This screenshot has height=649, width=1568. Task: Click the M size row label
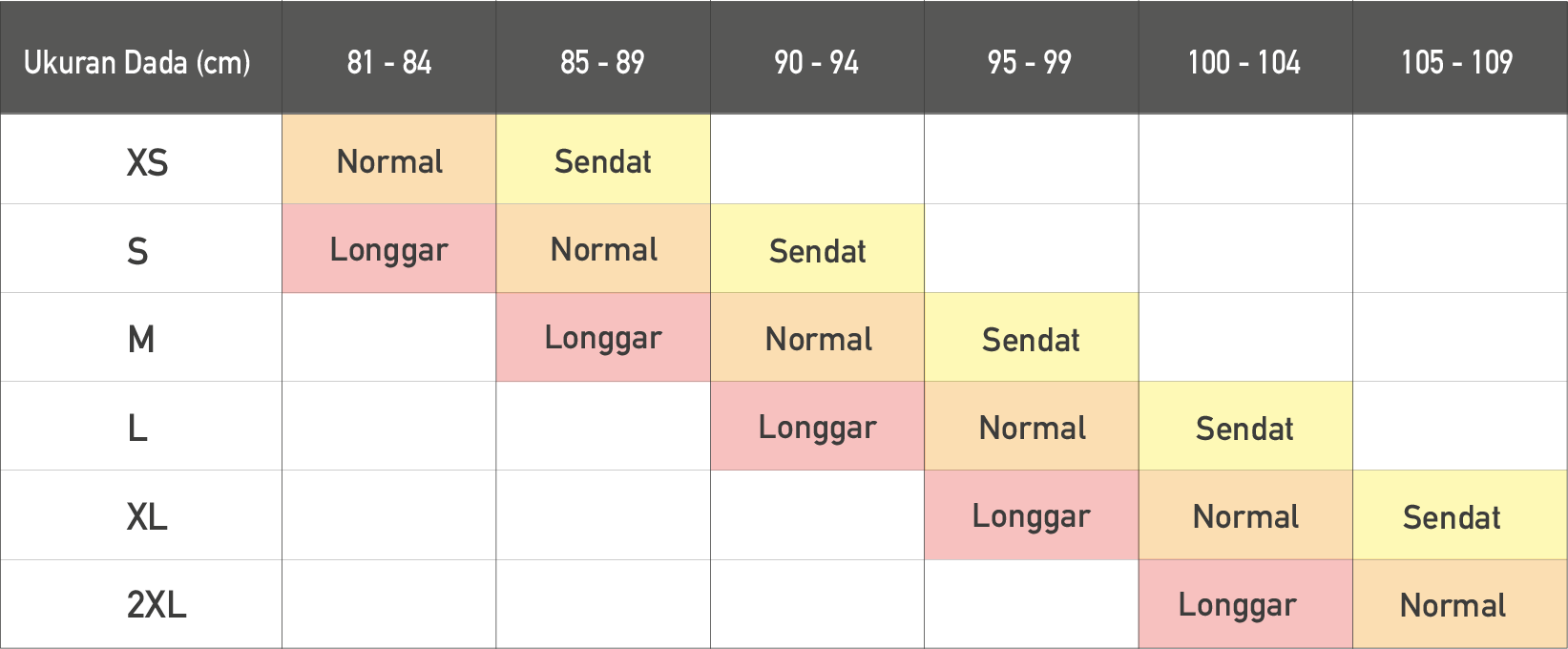140,337
